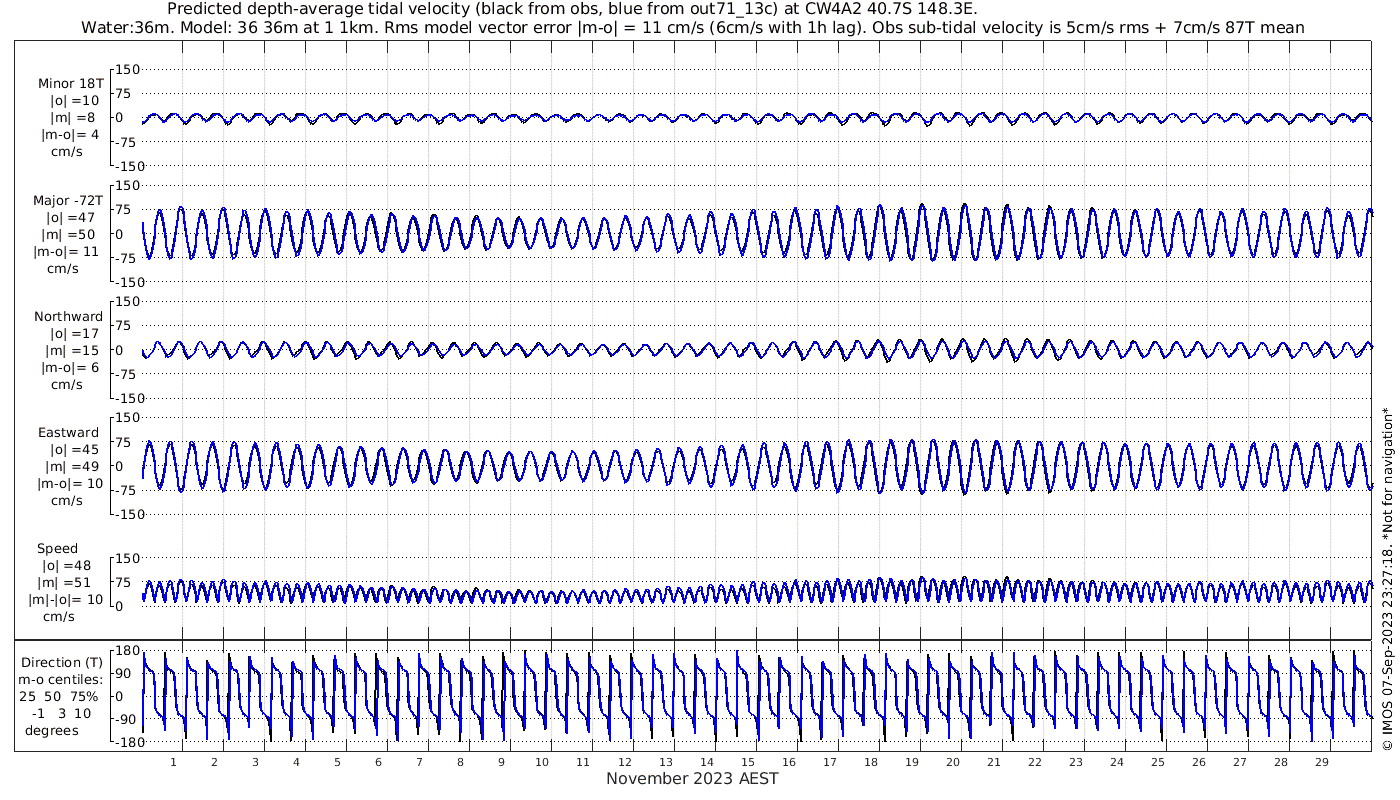
Task: Click the 'degrees' unit label
Action: tap(52, 730)
